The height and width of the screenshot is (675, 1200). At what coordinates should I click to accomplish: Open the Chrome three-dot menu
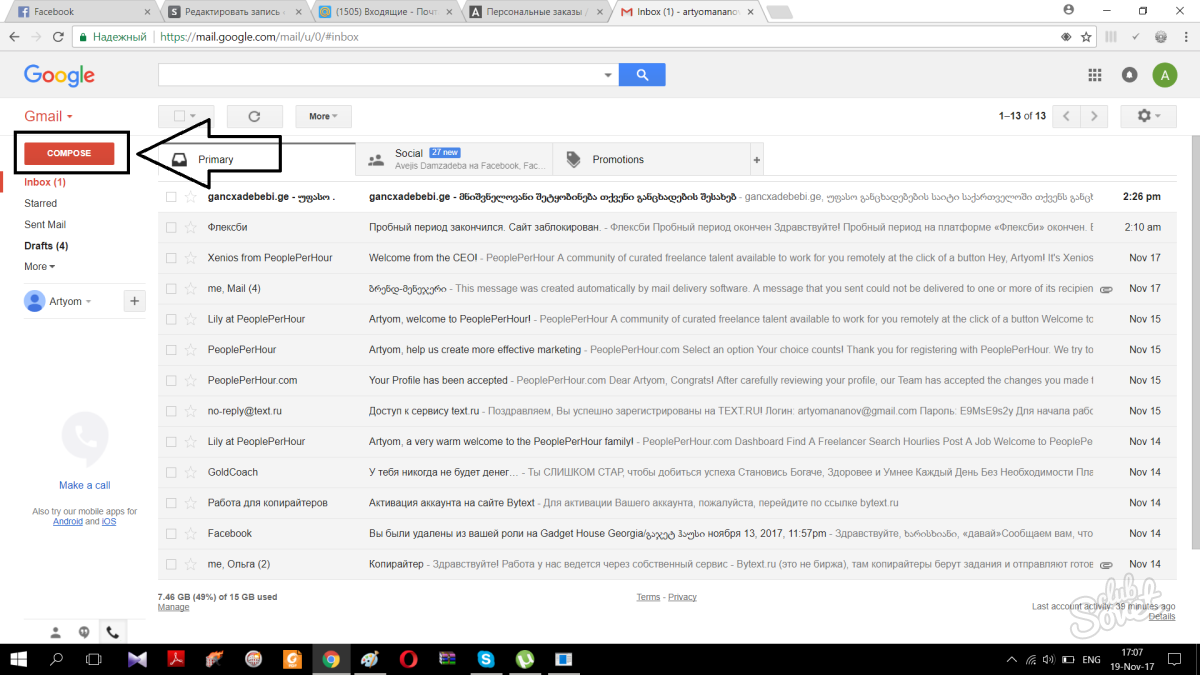coord(1185,37)
